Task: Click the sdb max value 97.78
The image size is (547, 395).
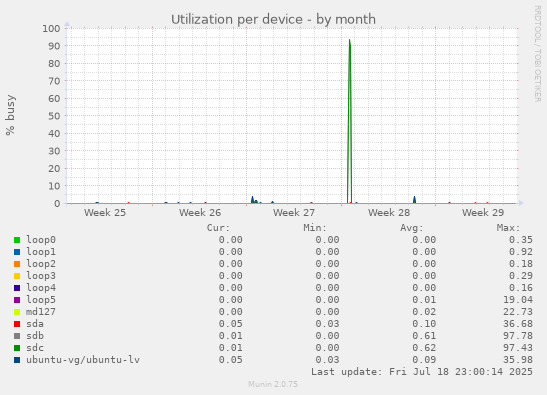Action: (518, 336)
